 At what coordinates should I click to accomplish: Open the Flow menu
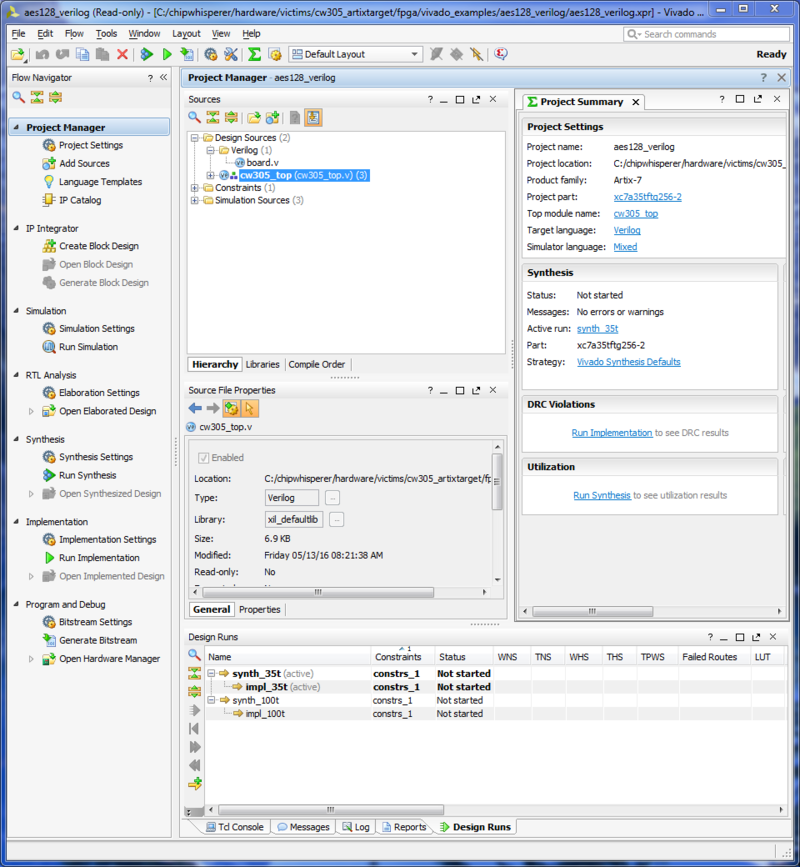pos(74,34)
